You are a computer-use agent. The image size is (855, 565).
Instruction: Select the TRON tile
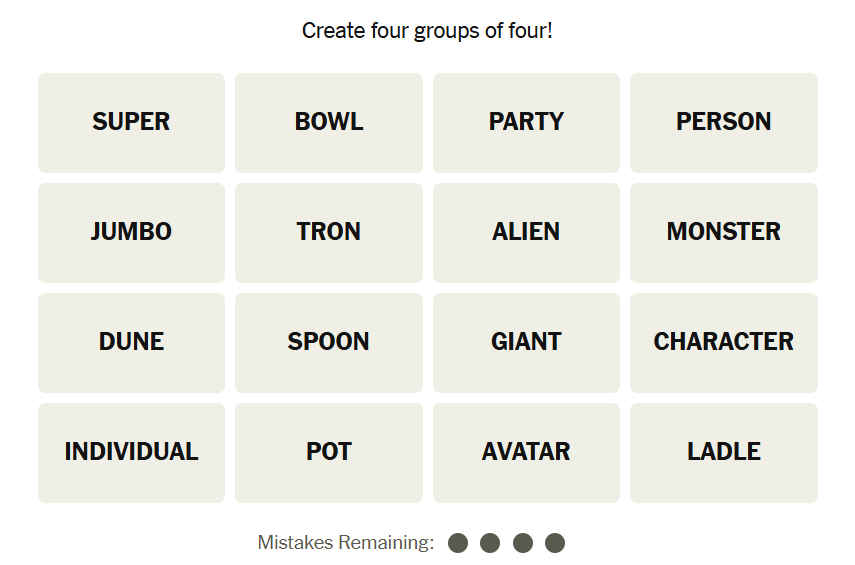[328, 232]
